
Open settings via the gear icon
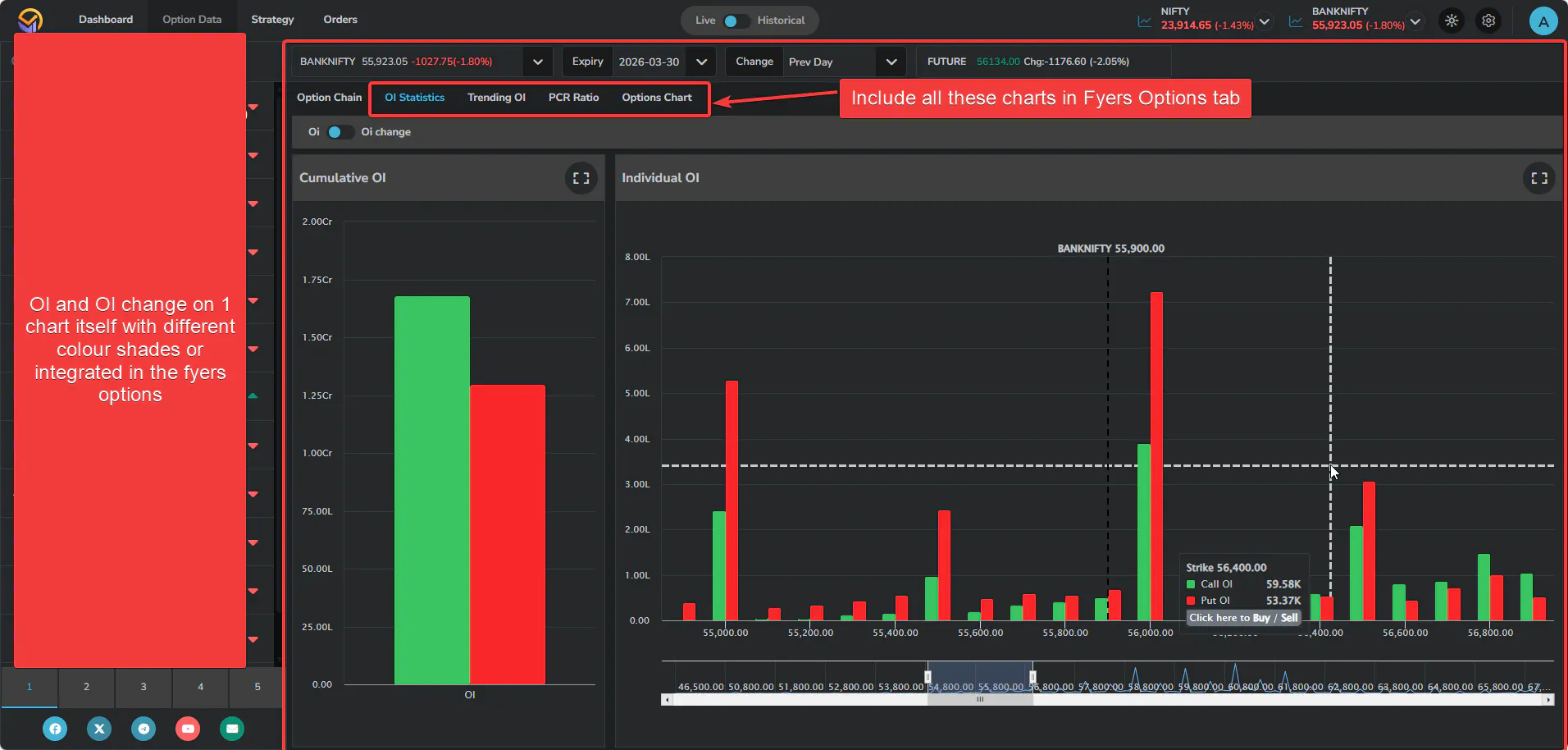1488,21
